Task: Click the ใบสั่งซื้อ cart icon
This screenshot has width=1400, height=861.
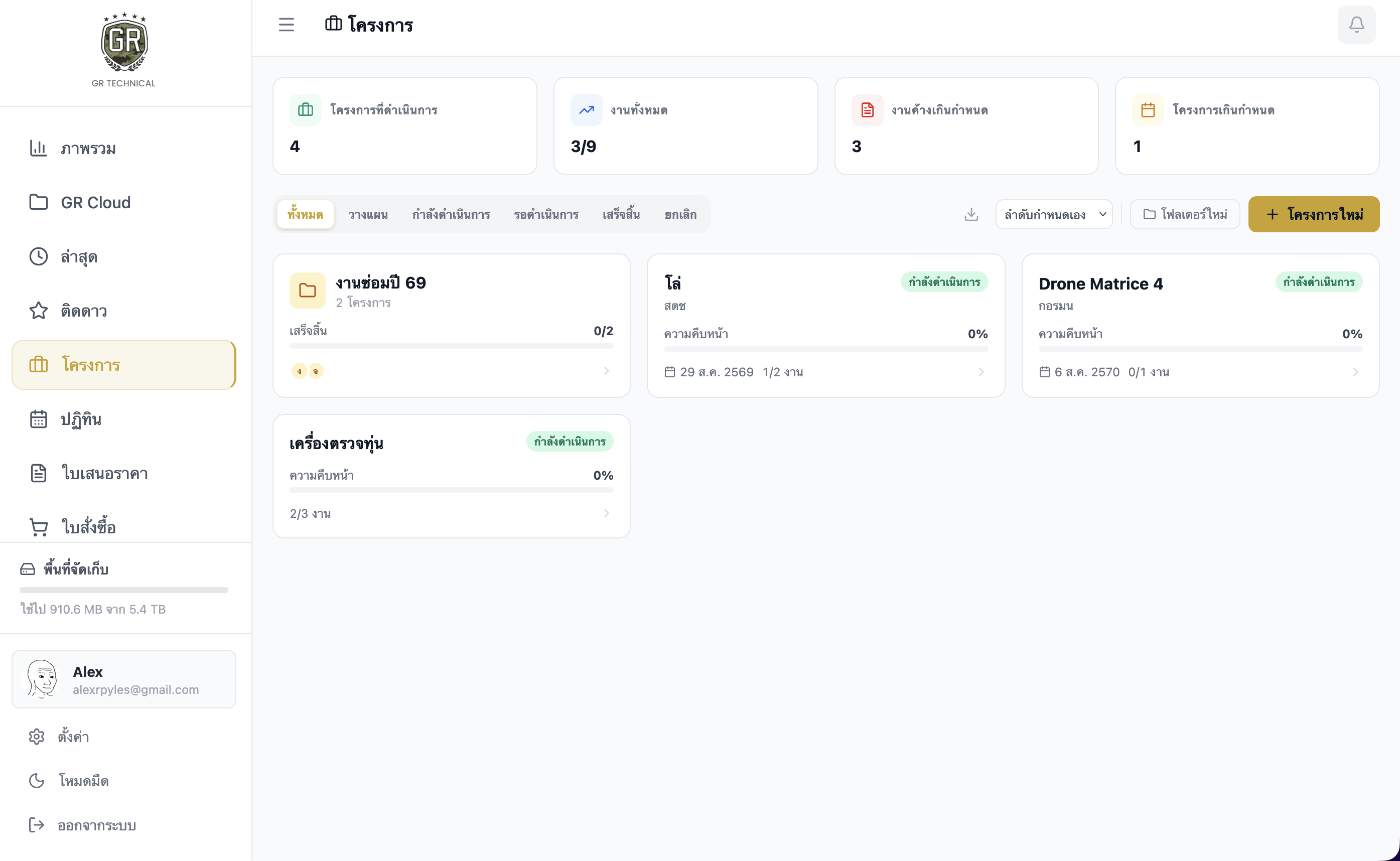Action: click(38, 527)
